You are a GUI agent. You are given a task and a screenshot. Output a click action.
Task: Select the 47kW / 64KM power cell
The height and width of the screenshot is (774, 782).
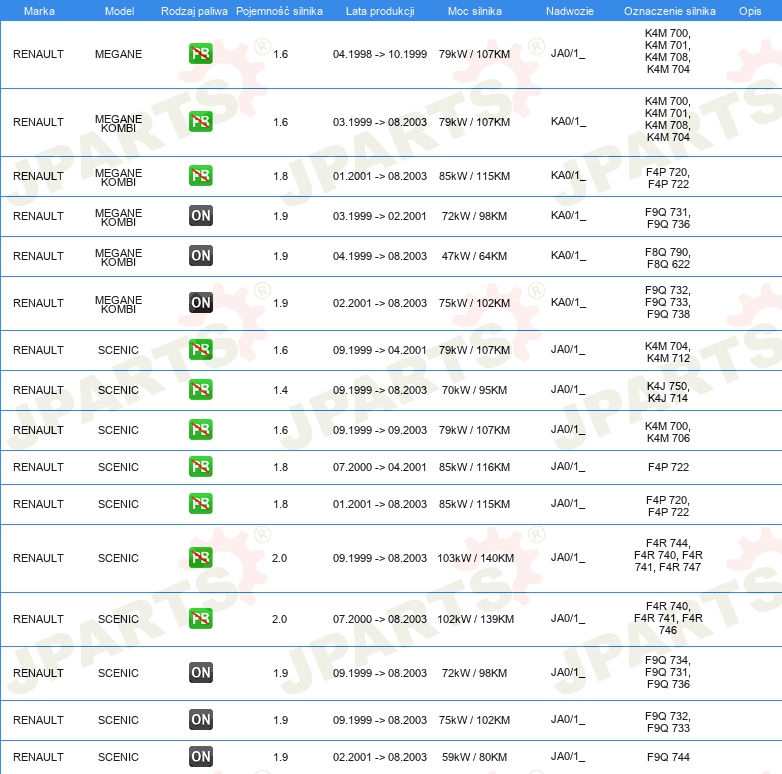coord(474,256)
